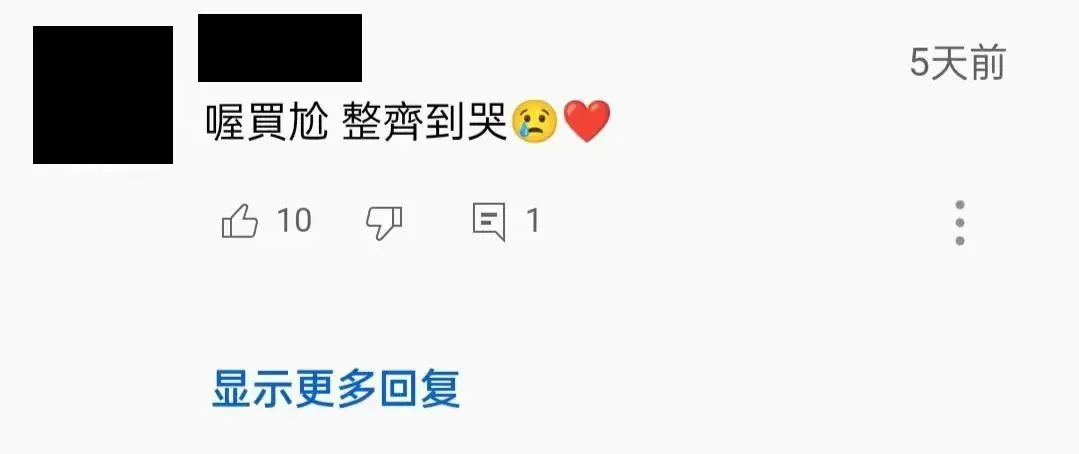The height and width of the screenshot is (454, 1079).
Task: Click the 5天前 timestamp
Action: coord(958,63)
